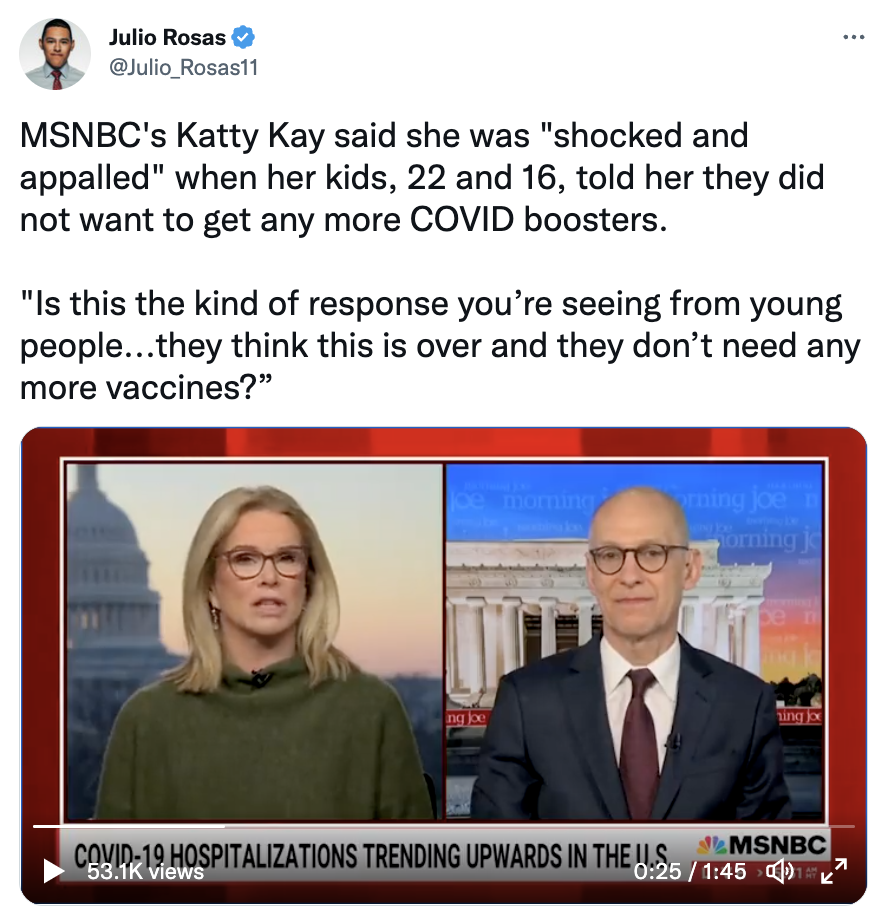Click the "shocked and appalled" tweet paragraph

[422, 177]
